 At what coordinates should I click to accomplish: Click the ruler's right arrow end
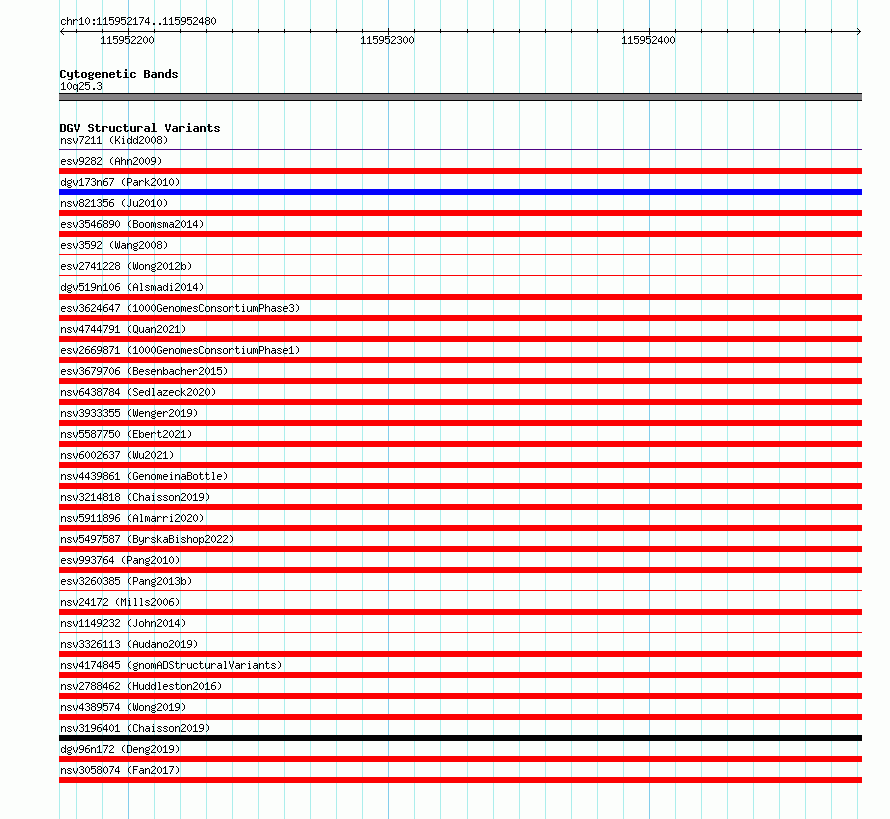tap(859, 32)
